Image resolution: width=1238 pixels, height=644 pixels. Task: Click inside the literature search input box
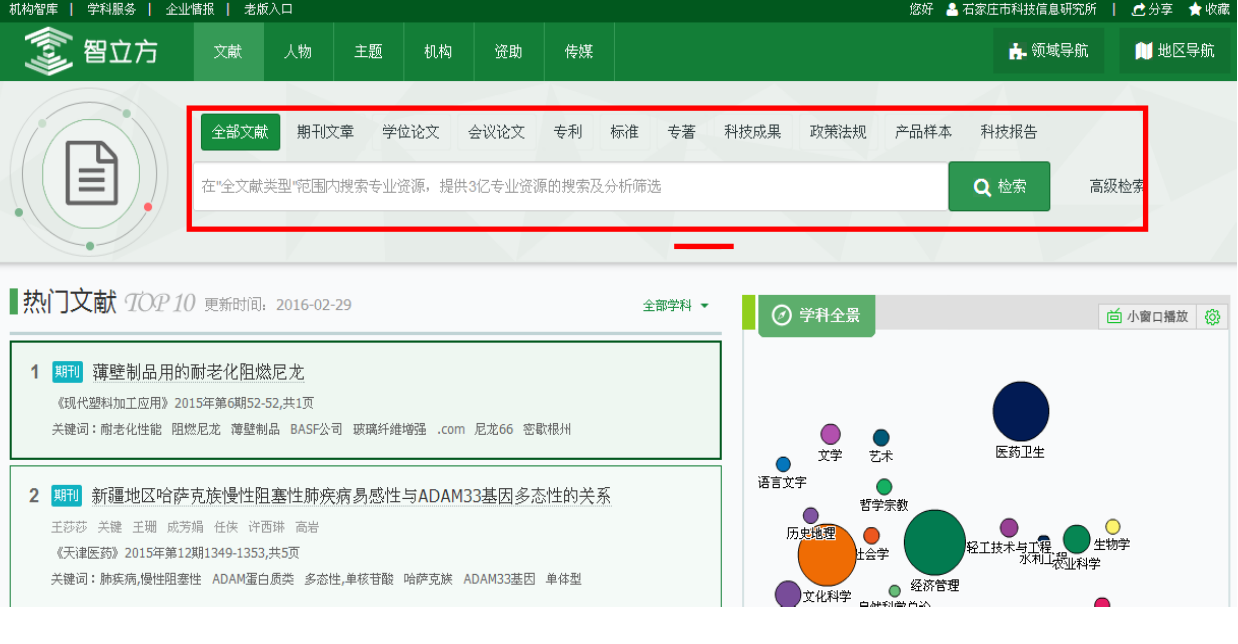tap(570, 187)
